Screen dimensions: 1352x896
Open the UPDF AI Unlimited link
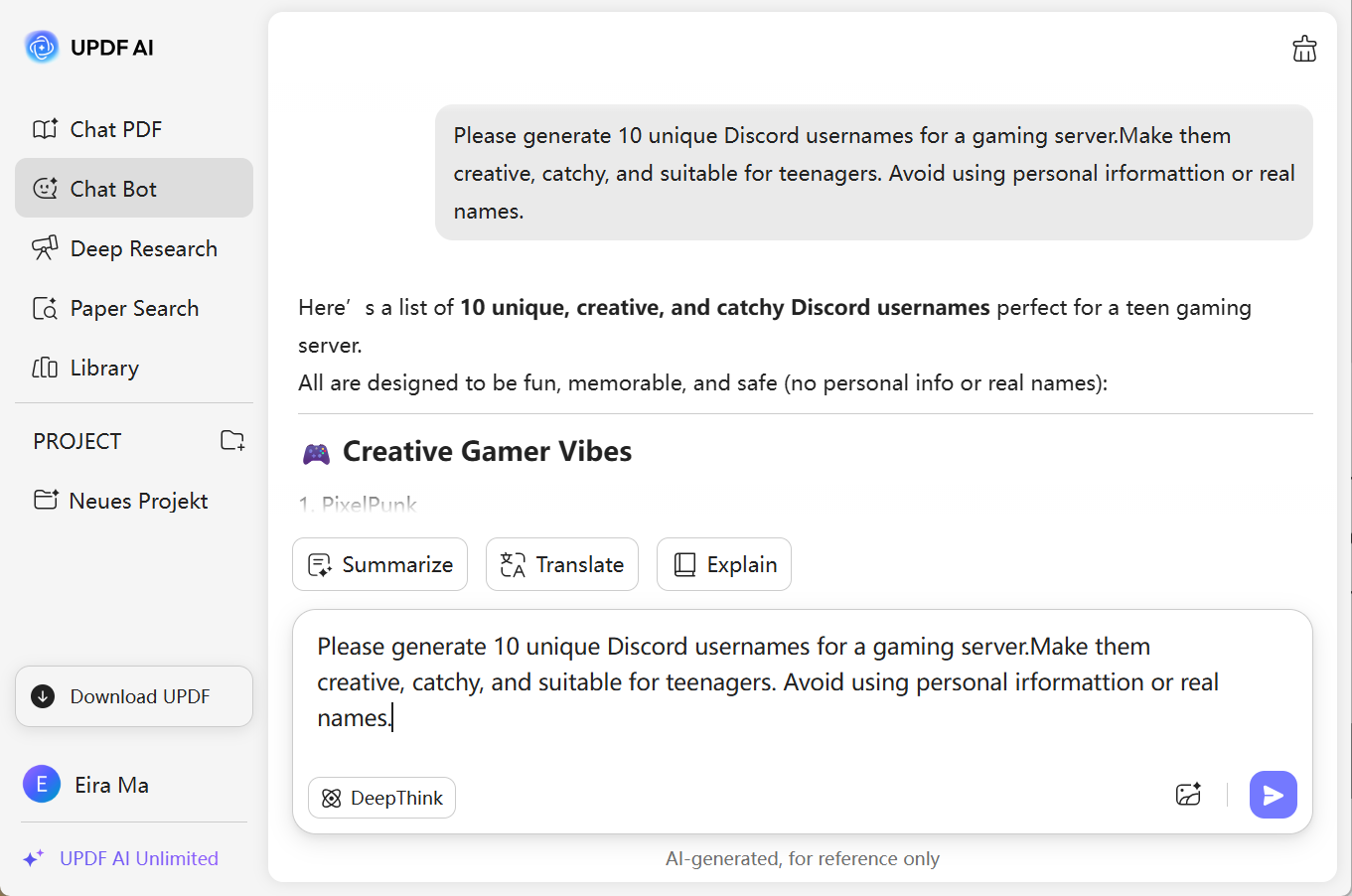click(x=139, y=858)
